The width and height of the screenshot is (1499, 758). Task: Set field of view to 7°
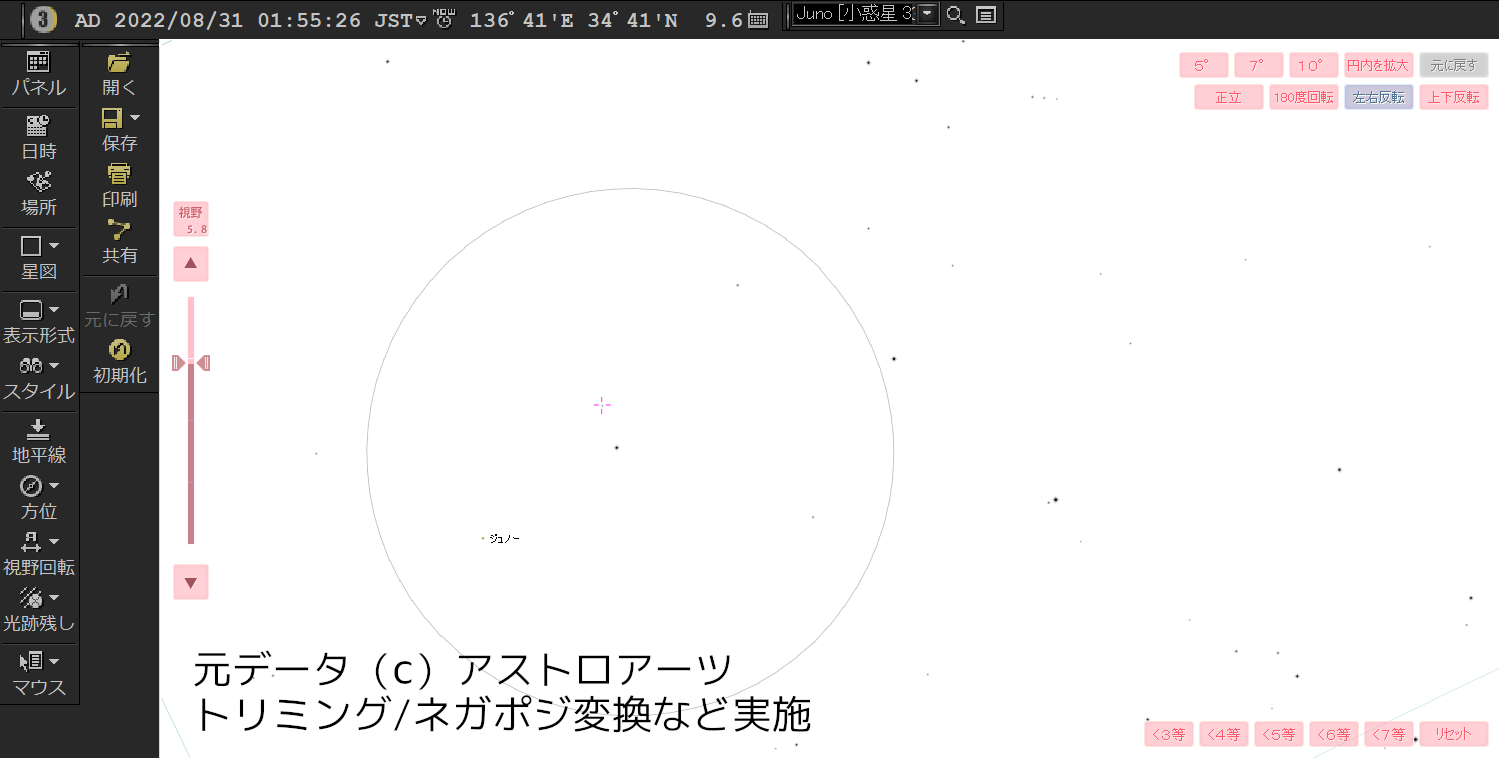tap(1259, 66)
